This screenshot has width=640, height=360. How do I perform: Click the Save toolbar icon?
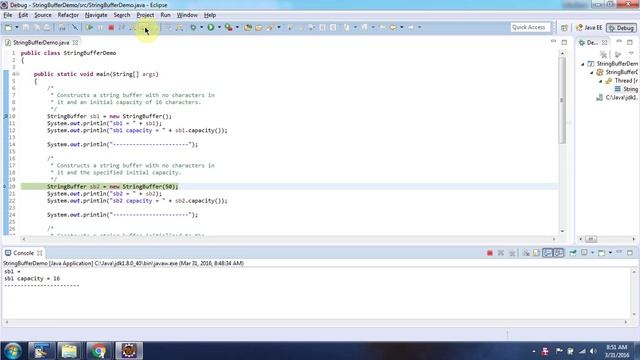click(x=26, y=27)
